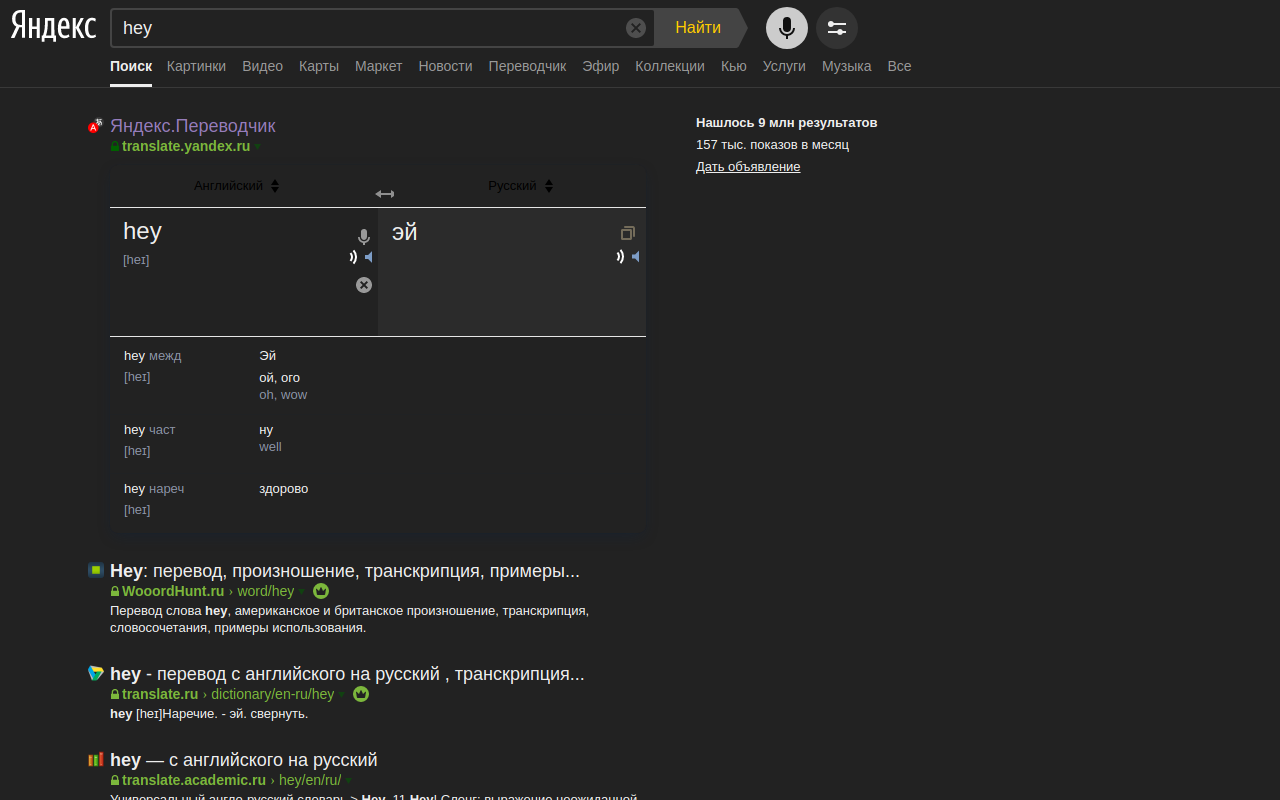Image resolution: width=1280 pixels, height=800 pixels.
Task: Clear the translator source text
Action: point(364,285)
